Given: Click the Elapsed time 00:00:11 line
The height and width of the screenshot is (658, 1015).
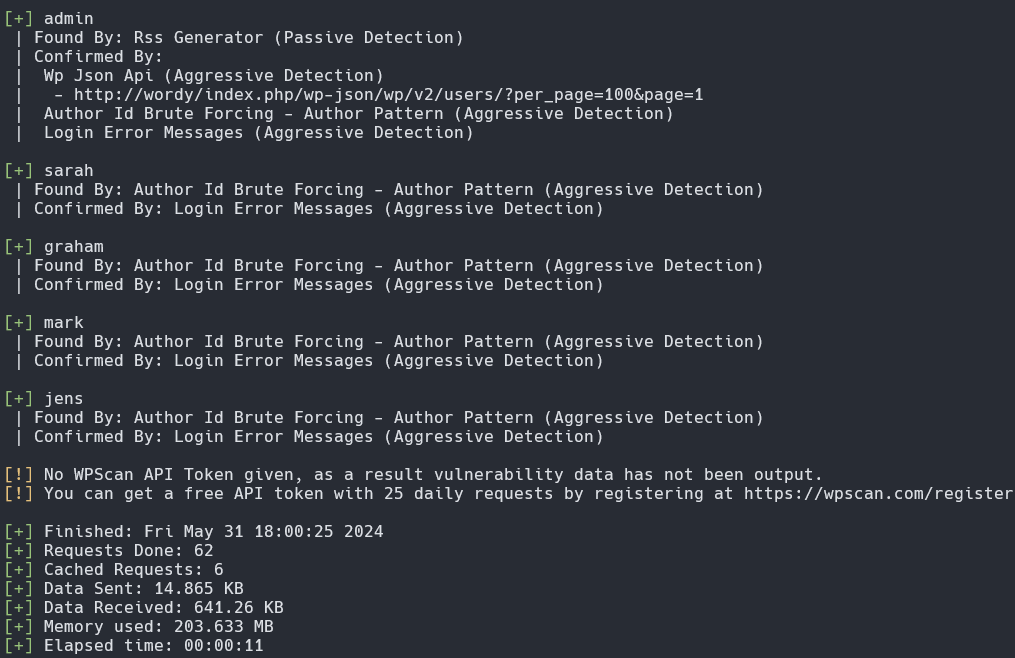Looking at the screenshot, I should [153, 646].
